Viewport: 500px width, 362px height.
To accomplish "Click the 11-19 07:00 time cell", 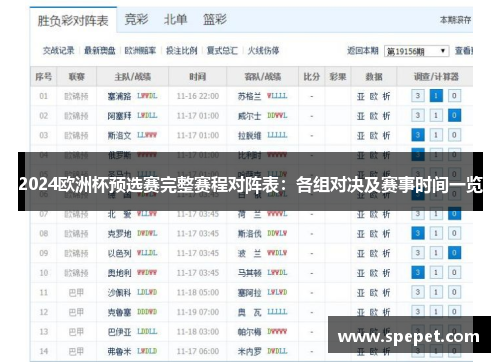I will click(198, 312).
